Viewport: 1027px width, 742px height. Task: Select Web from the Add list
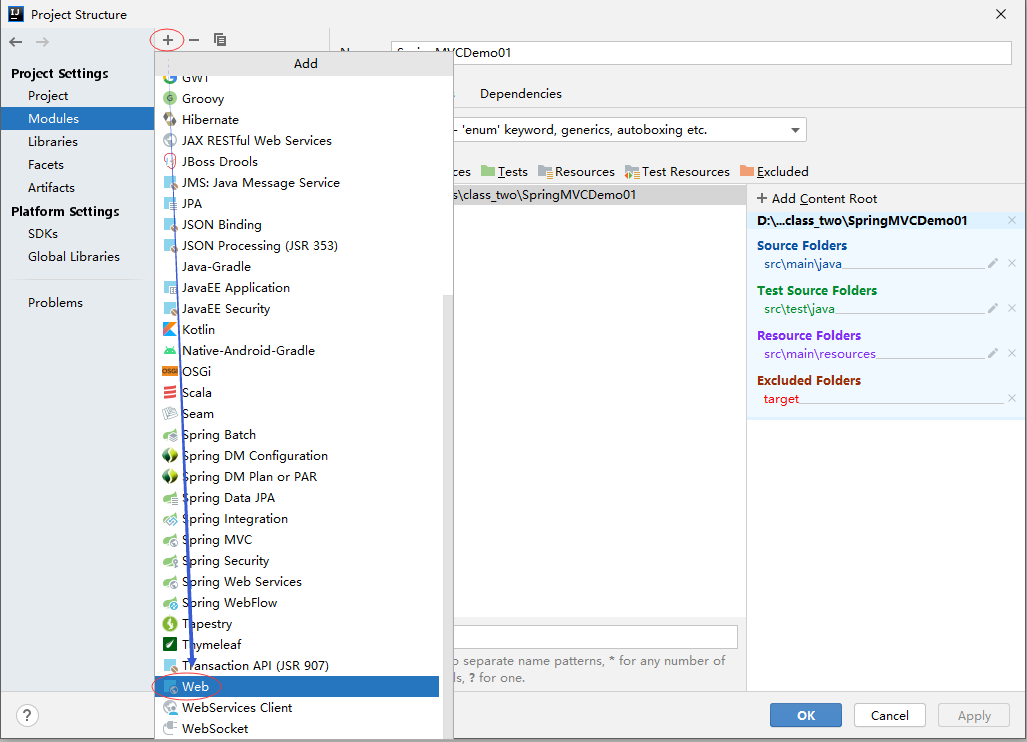(x=297, y=686)
